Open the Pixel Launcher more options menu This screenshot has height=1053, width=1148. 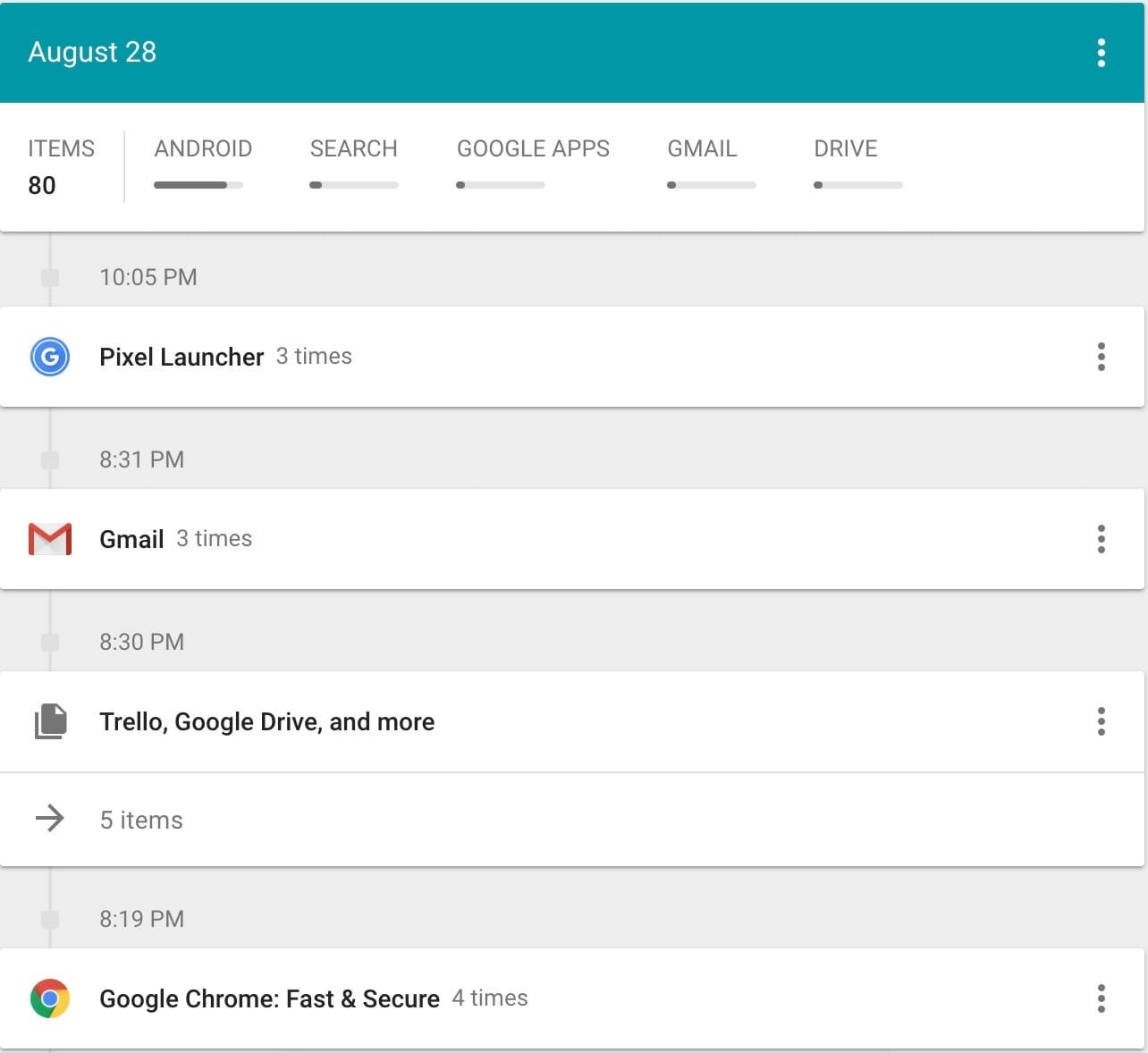pyautogui.click(x=1101, y=357)
